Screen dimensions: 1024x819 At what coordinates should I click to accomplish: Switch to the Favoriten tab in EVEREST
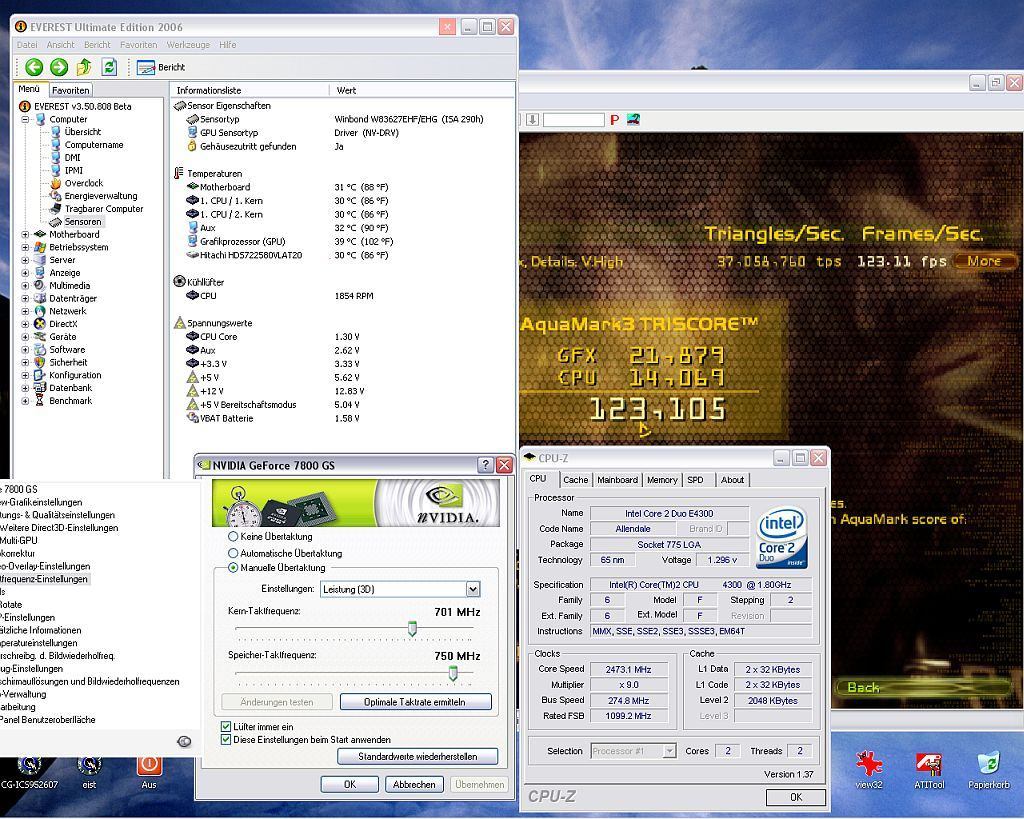pyautogui.click(x=71, y=90)
